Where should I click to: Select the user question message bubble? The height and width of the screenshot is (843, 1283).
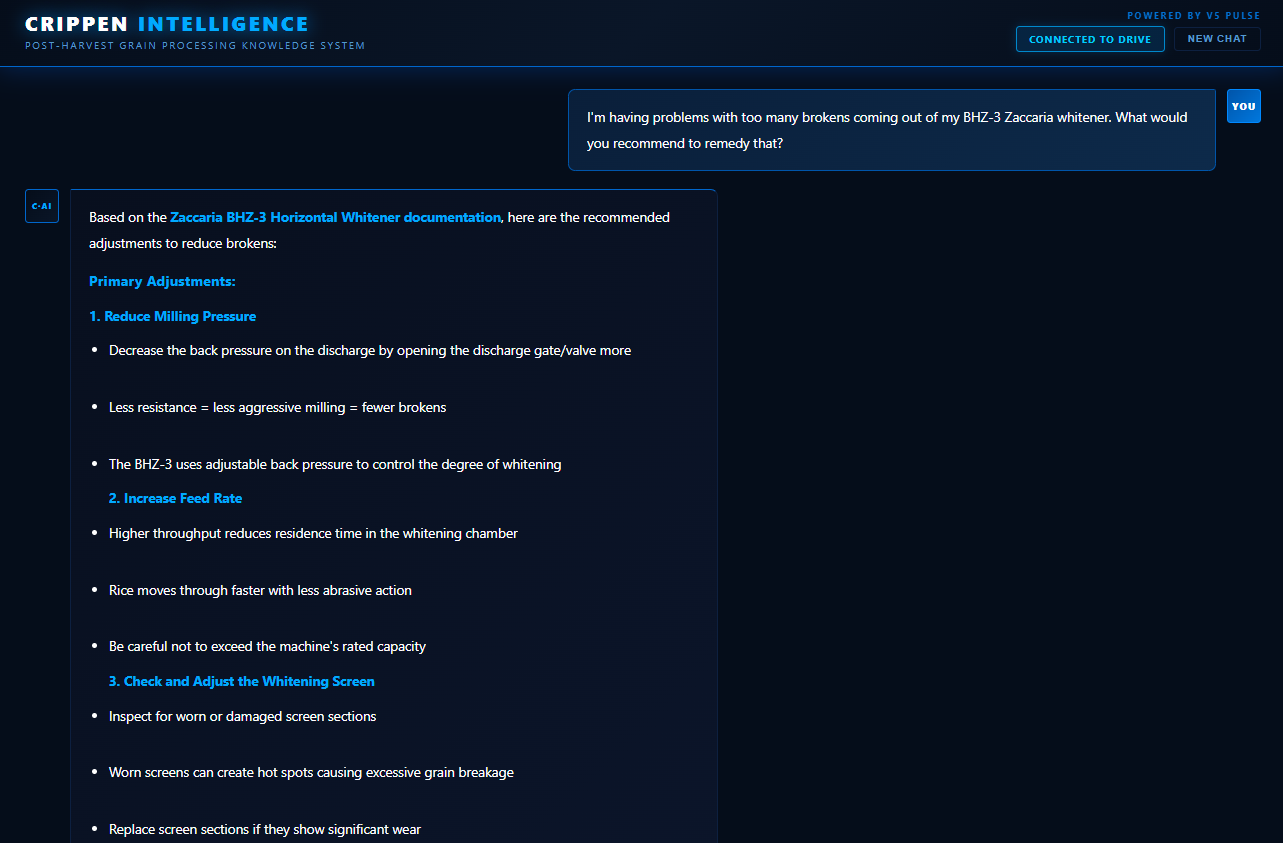[x=892, y=130]
